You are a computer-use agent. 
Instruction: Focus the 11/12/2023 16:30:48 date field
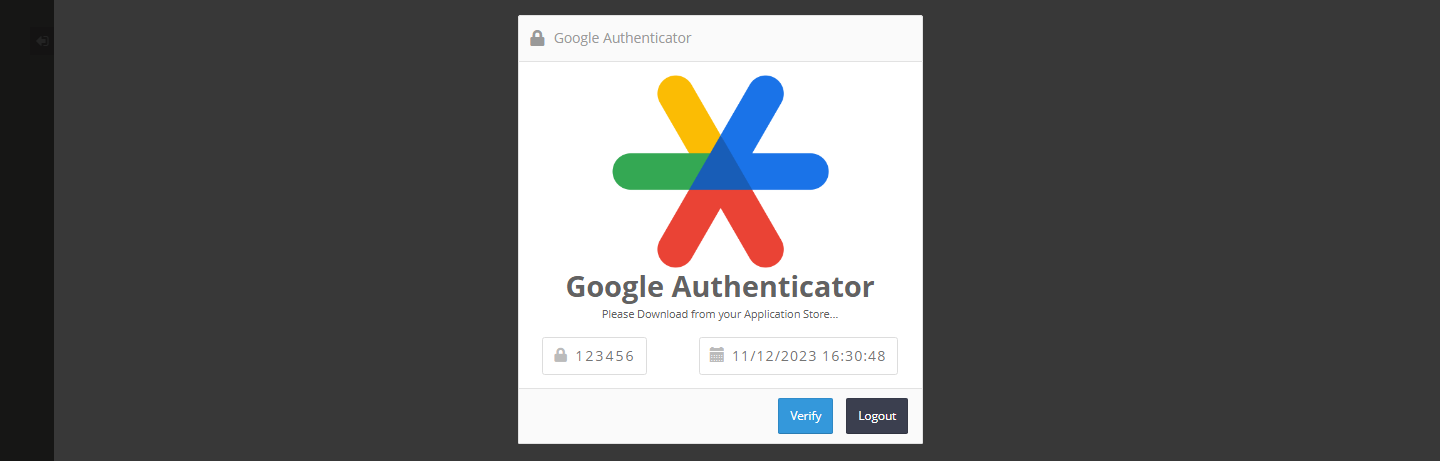pyautogui.click(x=798, y=356)
